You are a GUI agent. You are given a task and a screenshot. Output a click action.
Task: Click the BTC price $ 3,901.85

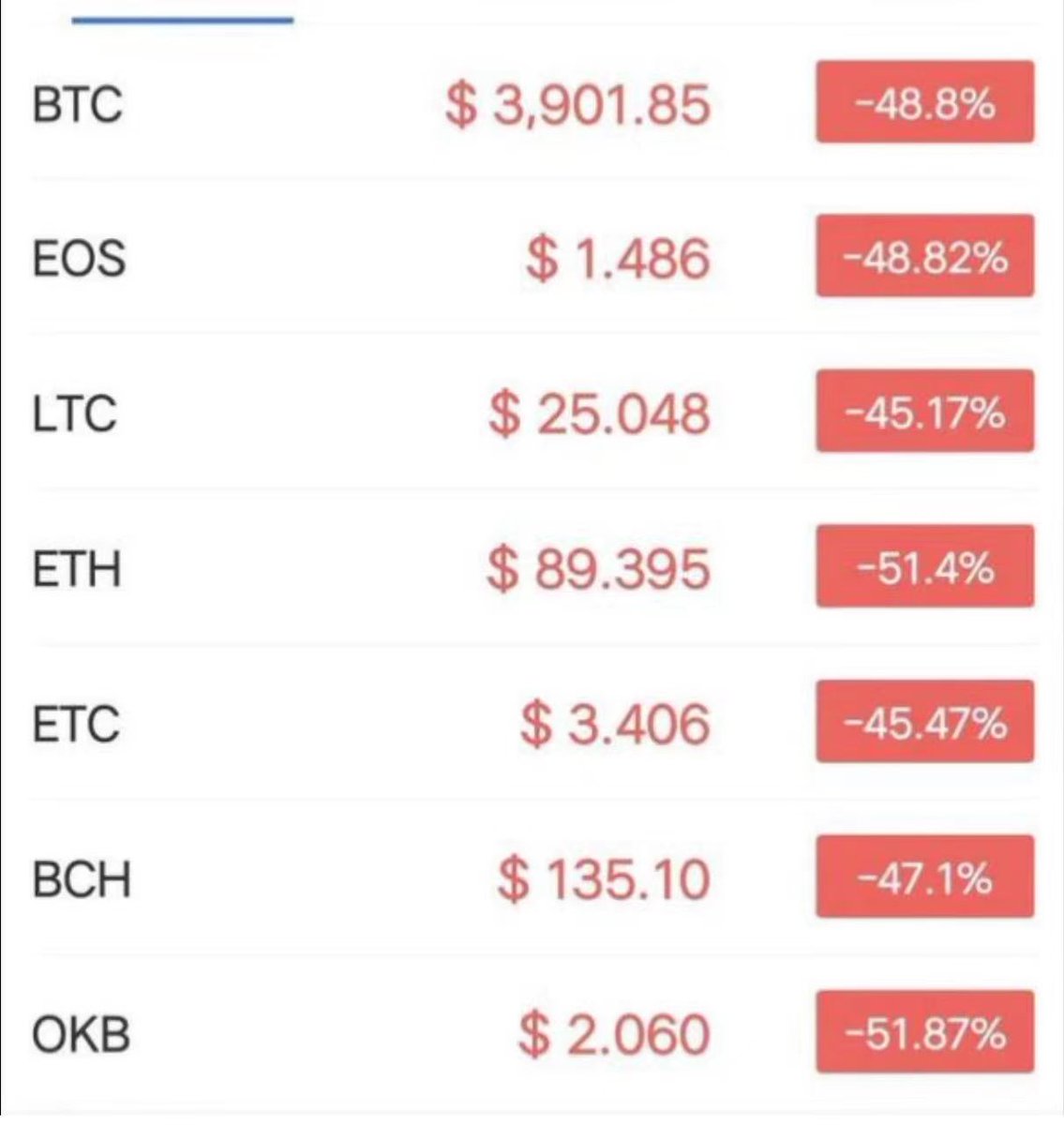[x=577, y=103]
